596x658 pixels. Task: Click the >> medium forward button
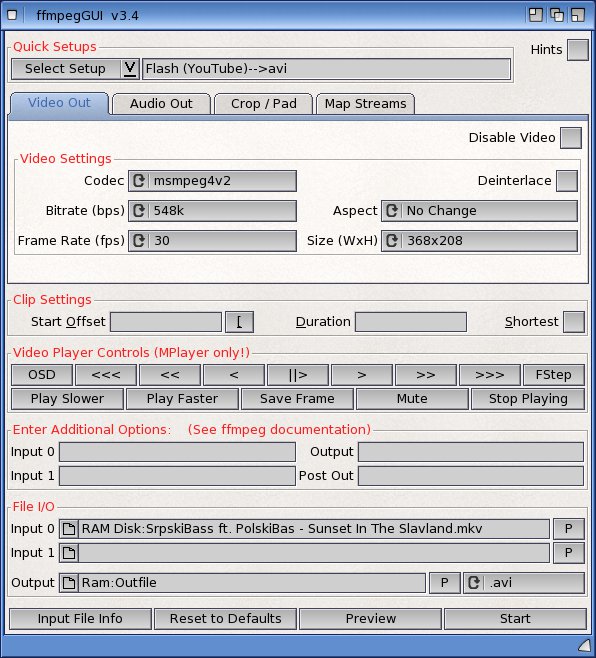pos(426,375)
